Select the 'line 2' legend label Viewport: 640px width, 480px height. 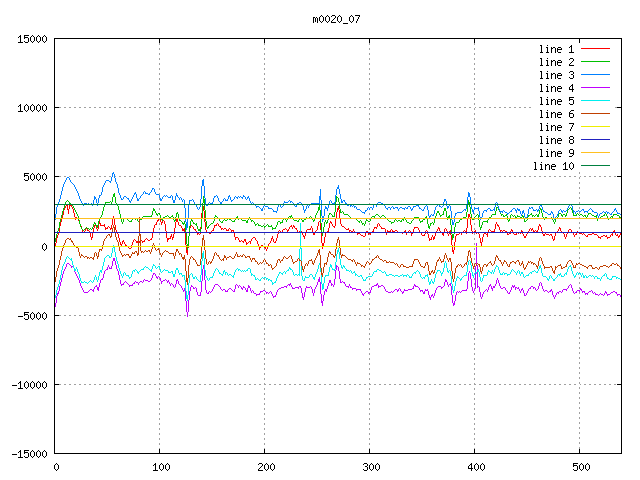(556, 62)
